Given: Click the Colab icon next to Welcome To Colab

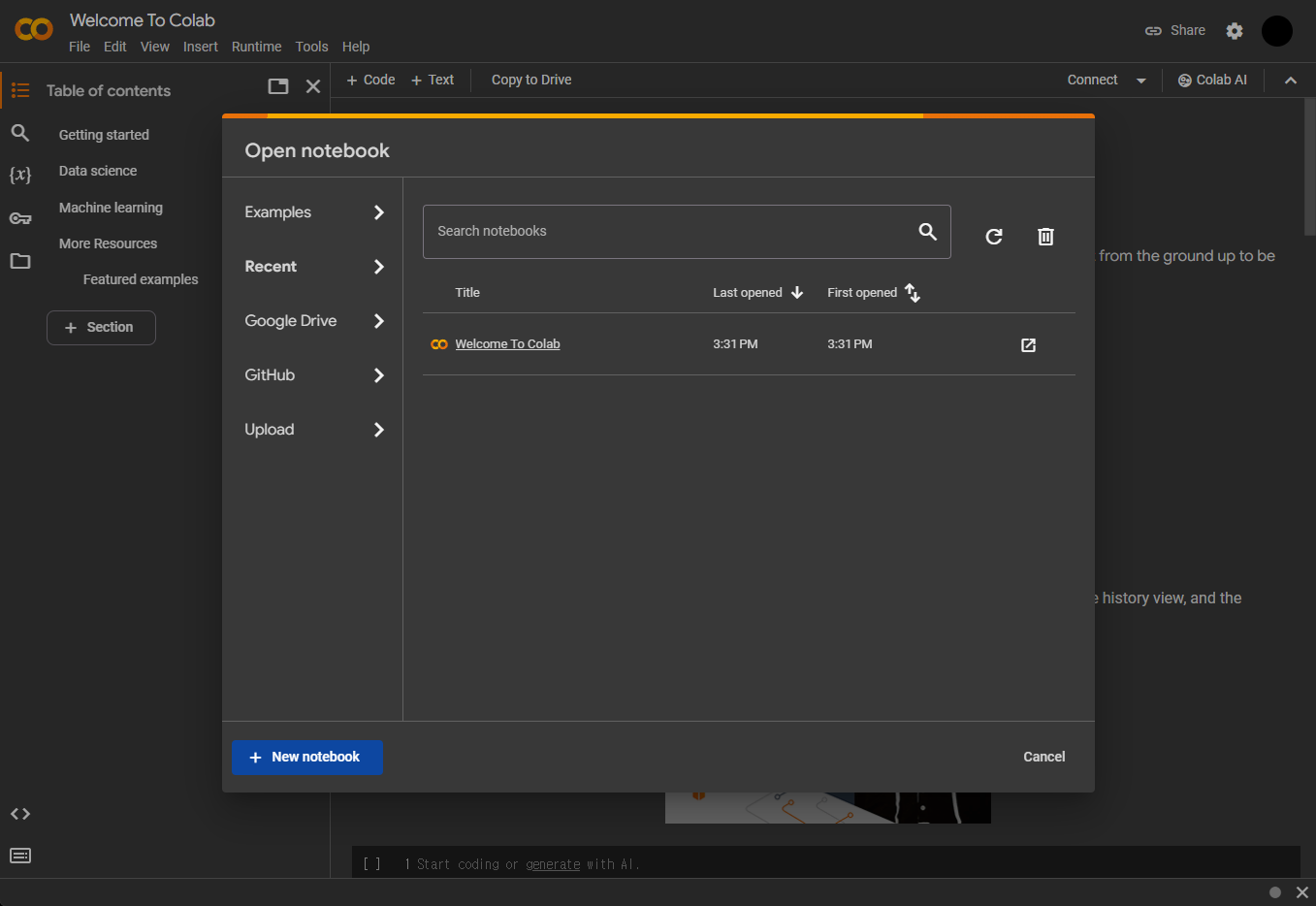Looking at the screenshot, I should (x=439, y=344).
